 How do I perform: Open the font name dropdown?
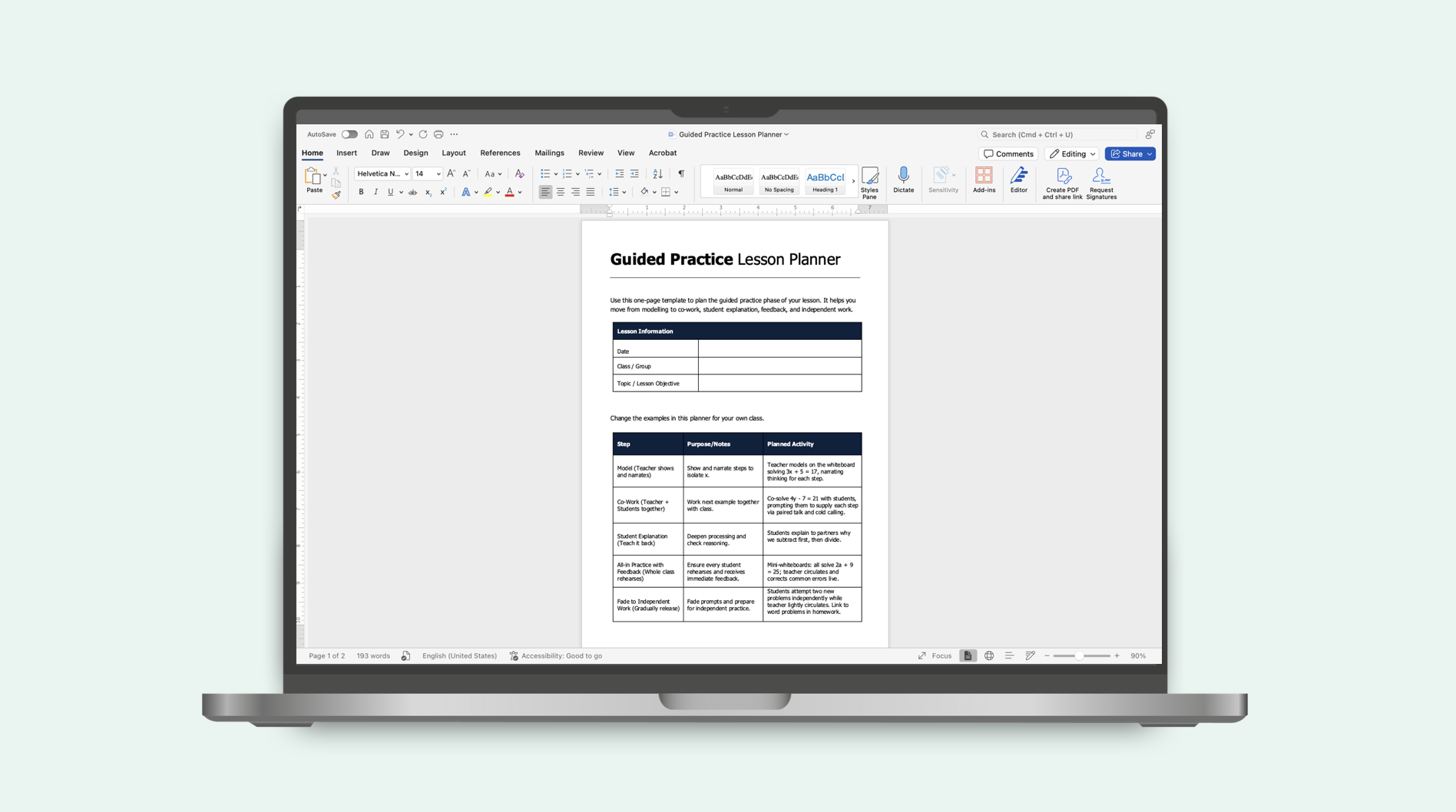tap(406, 174)
